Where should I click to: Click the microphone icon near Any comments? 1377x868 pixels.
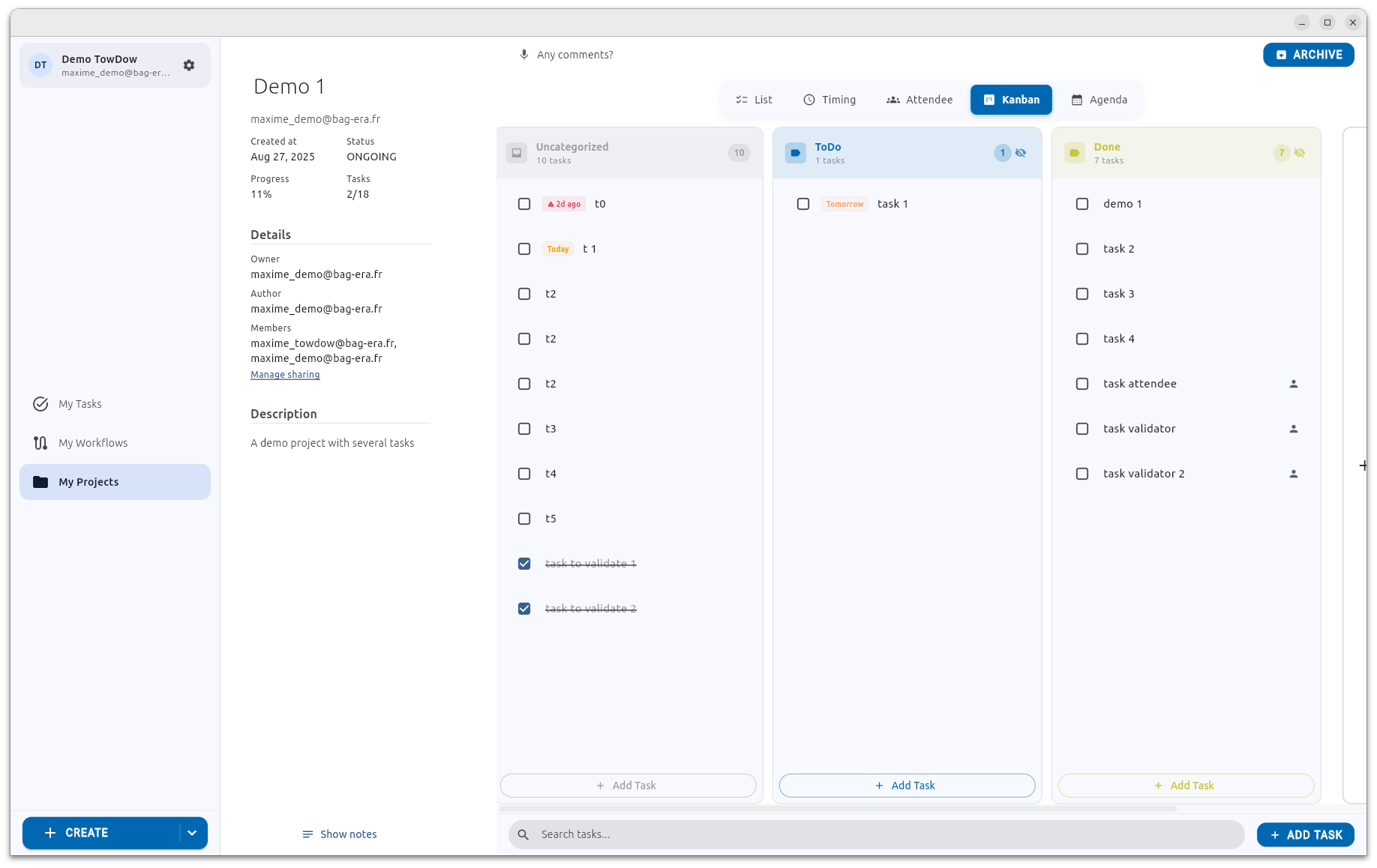pyautogui.click(x=523, y=54)
